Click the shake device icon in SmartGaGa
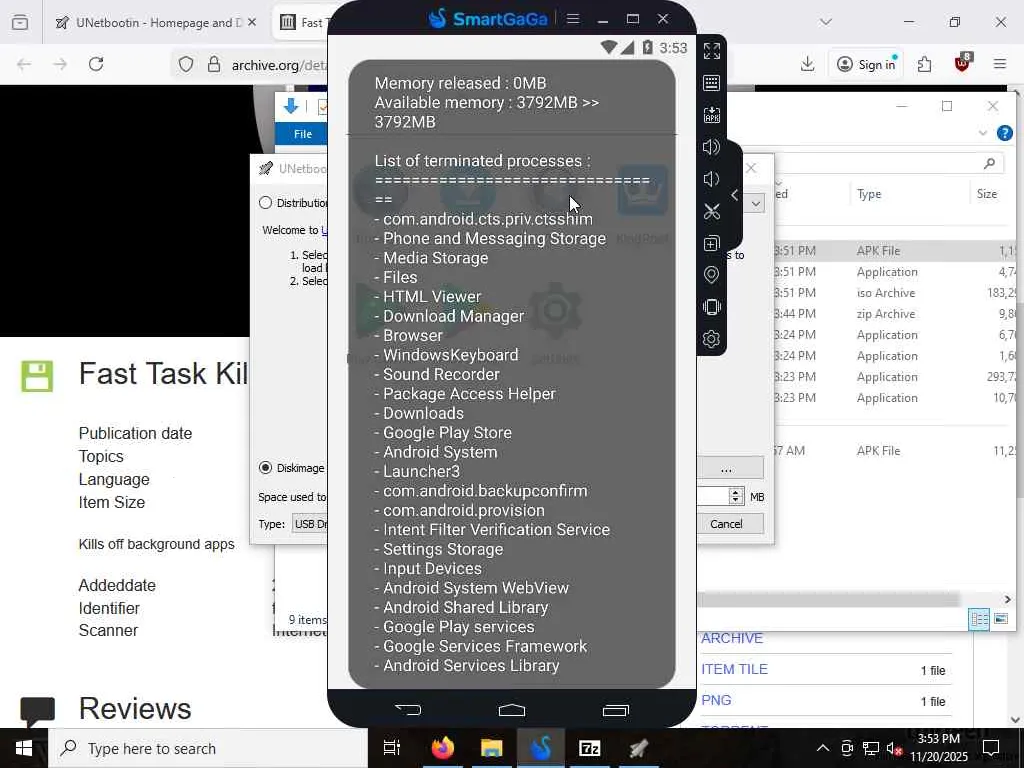1024x768 pixels. click(712, 307)
